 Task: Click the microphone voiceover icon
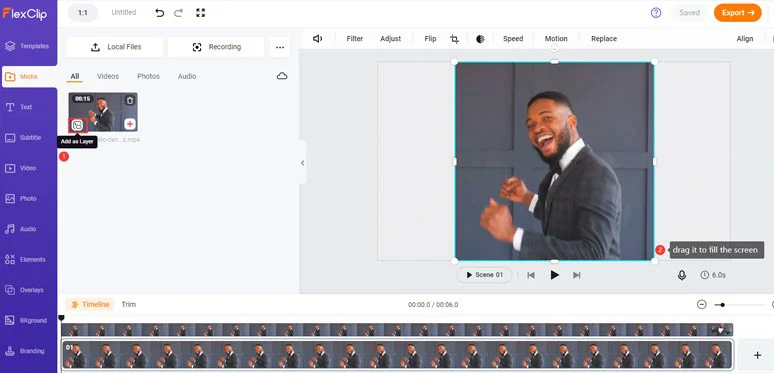coord(682,275)
